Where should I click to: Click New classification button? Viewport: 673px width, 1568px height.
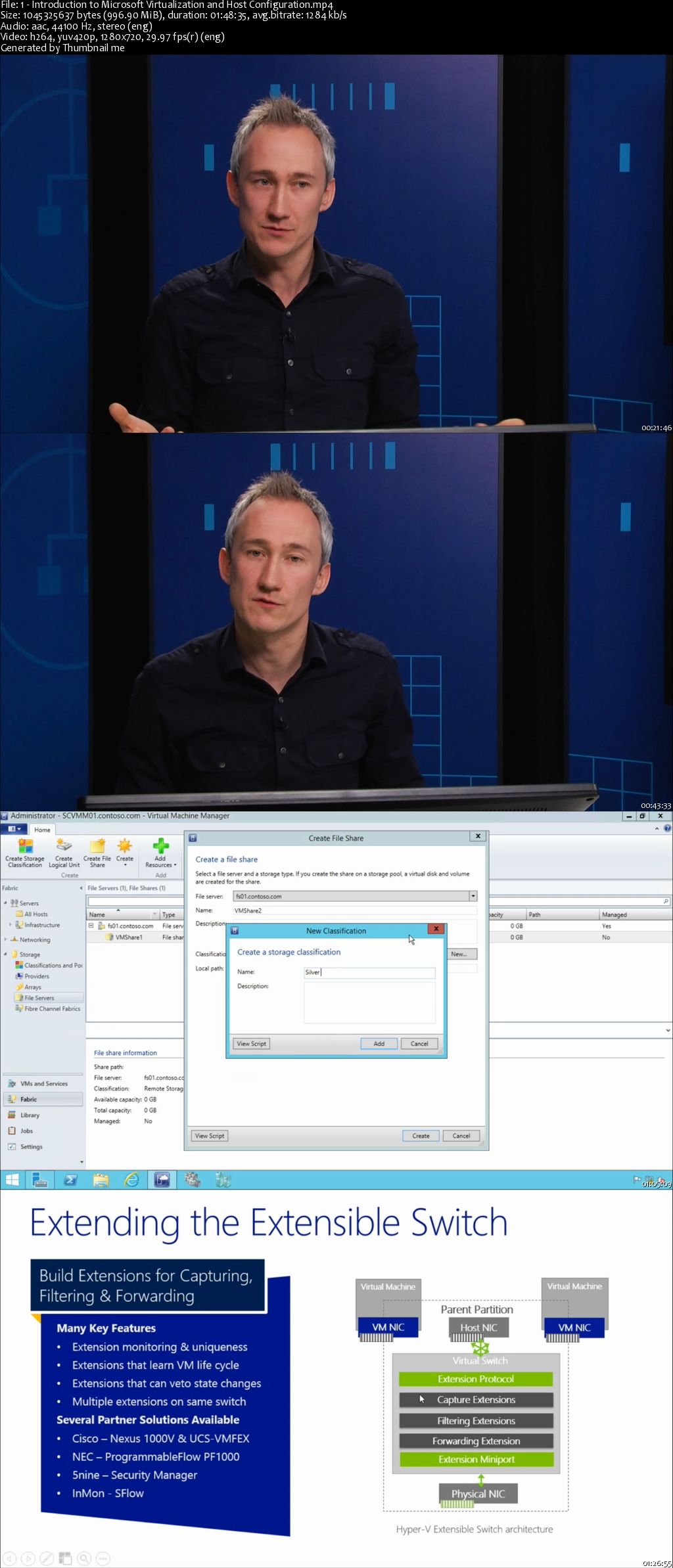point(463,954)
